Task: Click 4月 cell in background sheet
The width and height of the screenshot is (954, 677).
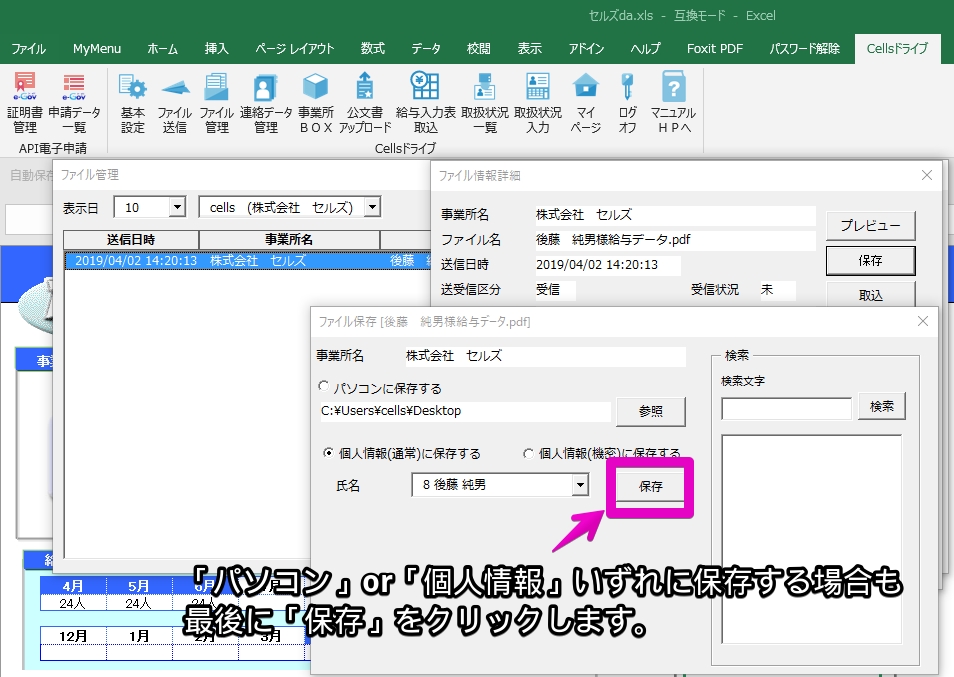Action: pyautogui.click(x=73, y=586)
